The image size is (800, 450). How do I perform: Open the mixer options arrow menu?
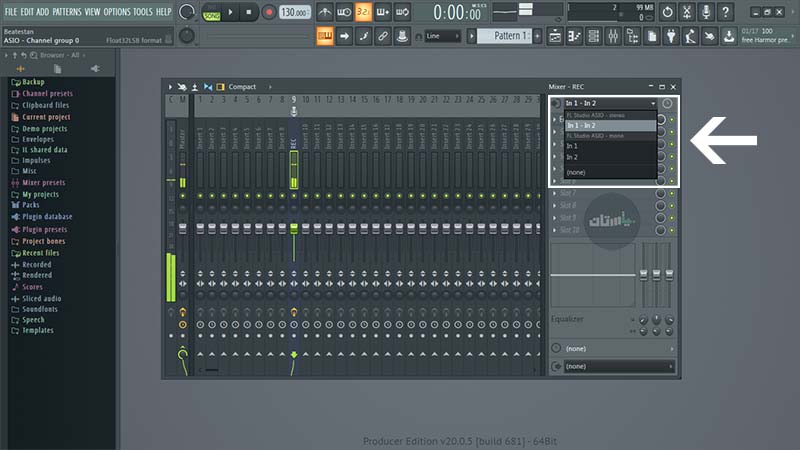pyautogui.click(x=170, y=87)
